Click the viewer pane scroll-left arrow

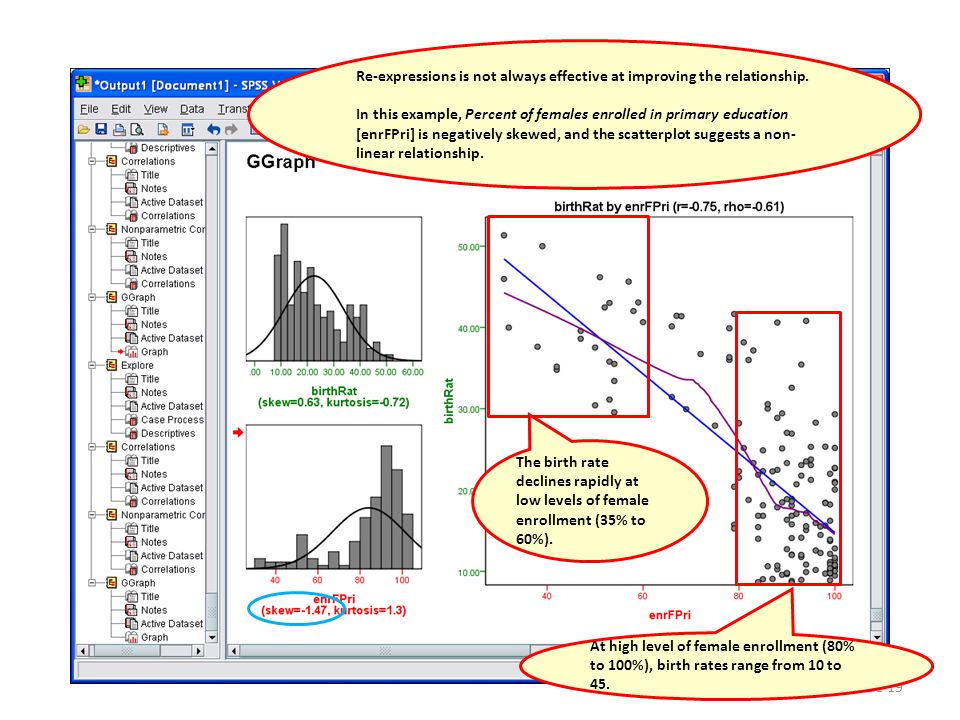tap(234, 651)
